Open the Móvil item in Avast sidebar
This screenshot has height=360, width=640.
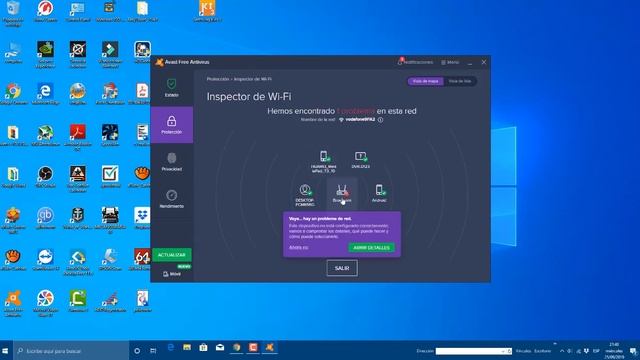(x=172, y=274)
